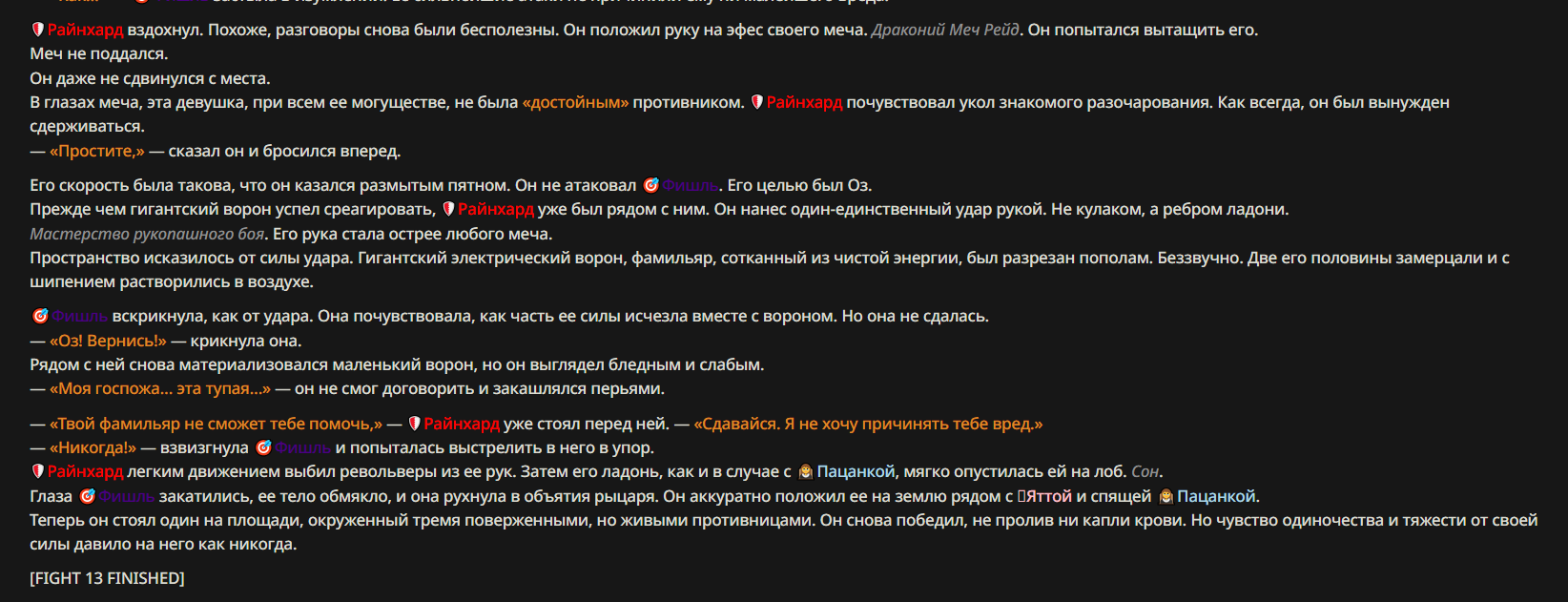The width and height of the screenshot is (1568, 602).
Task: Click the orange quote «Простите,»
Action: [x=97, y=151]
